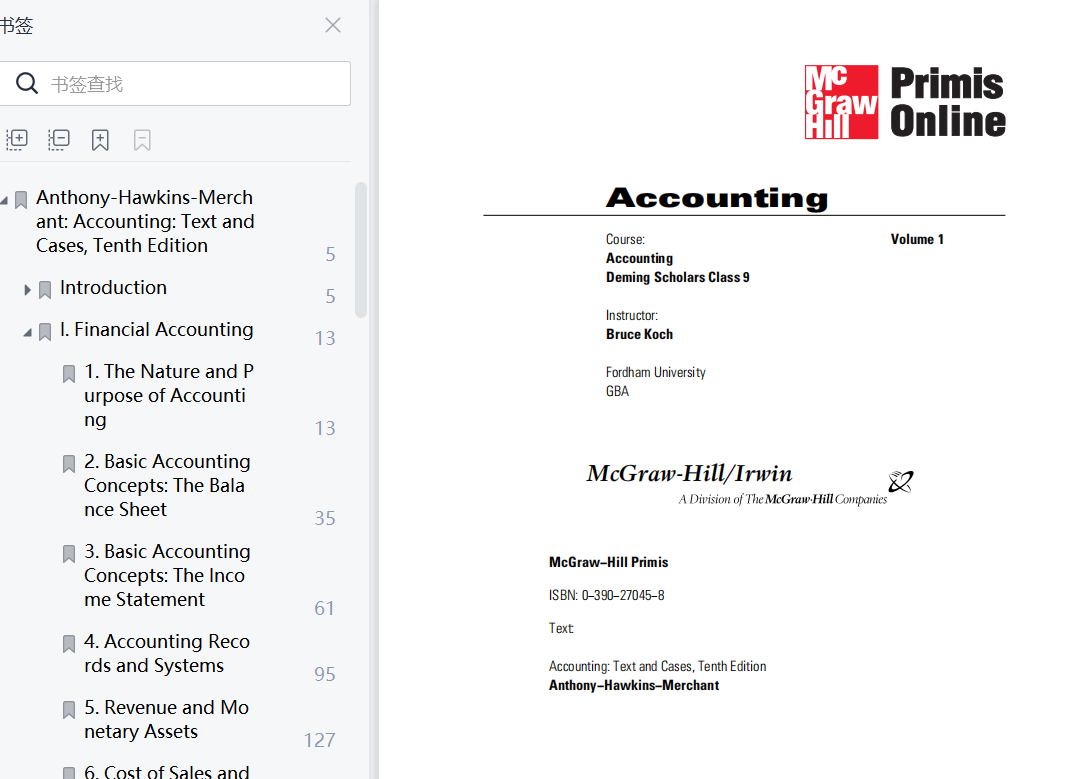Open Anthony-Hawkins-Merchant: Accounting bookmark
Viewport: 1092px width, 779px height.
coord(145,221)
